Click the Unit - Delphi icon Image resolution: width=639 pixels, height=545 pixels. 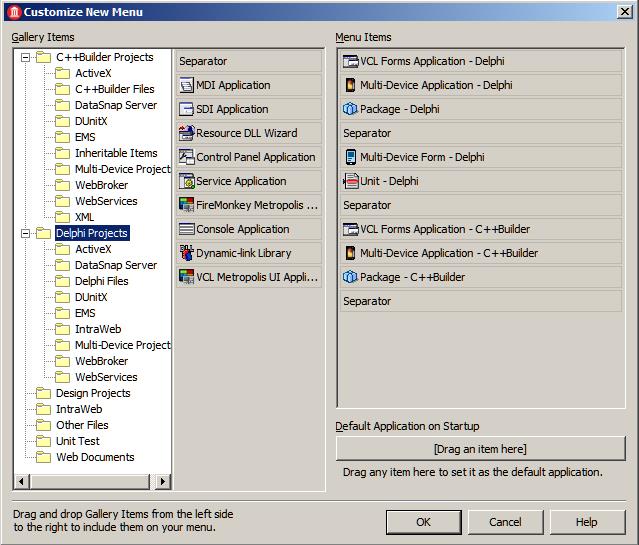tap(350, 181)
